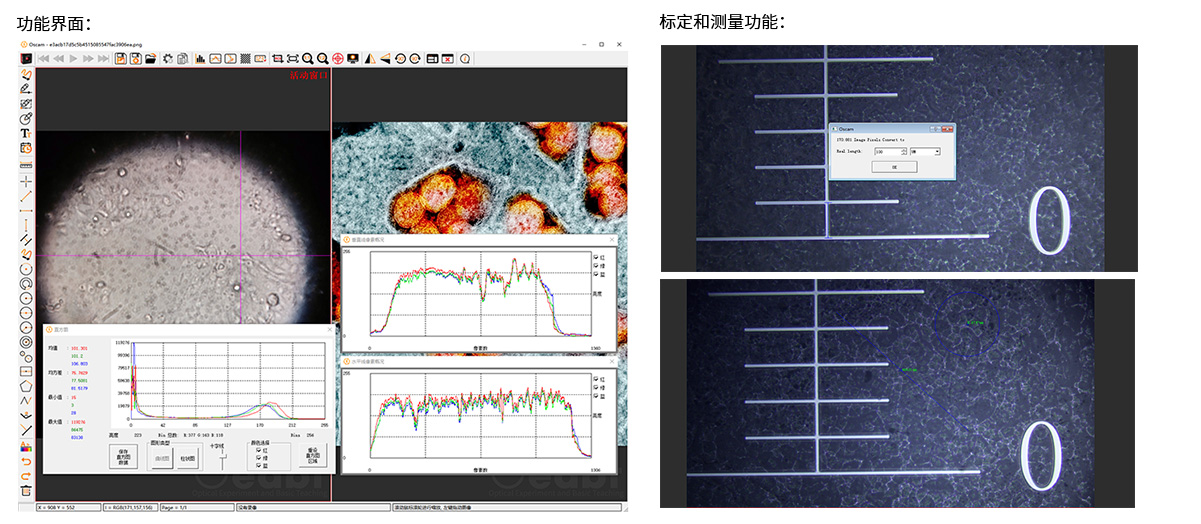
Task: Click OK in the calibration dialog
Action: (x=893, y=167)
